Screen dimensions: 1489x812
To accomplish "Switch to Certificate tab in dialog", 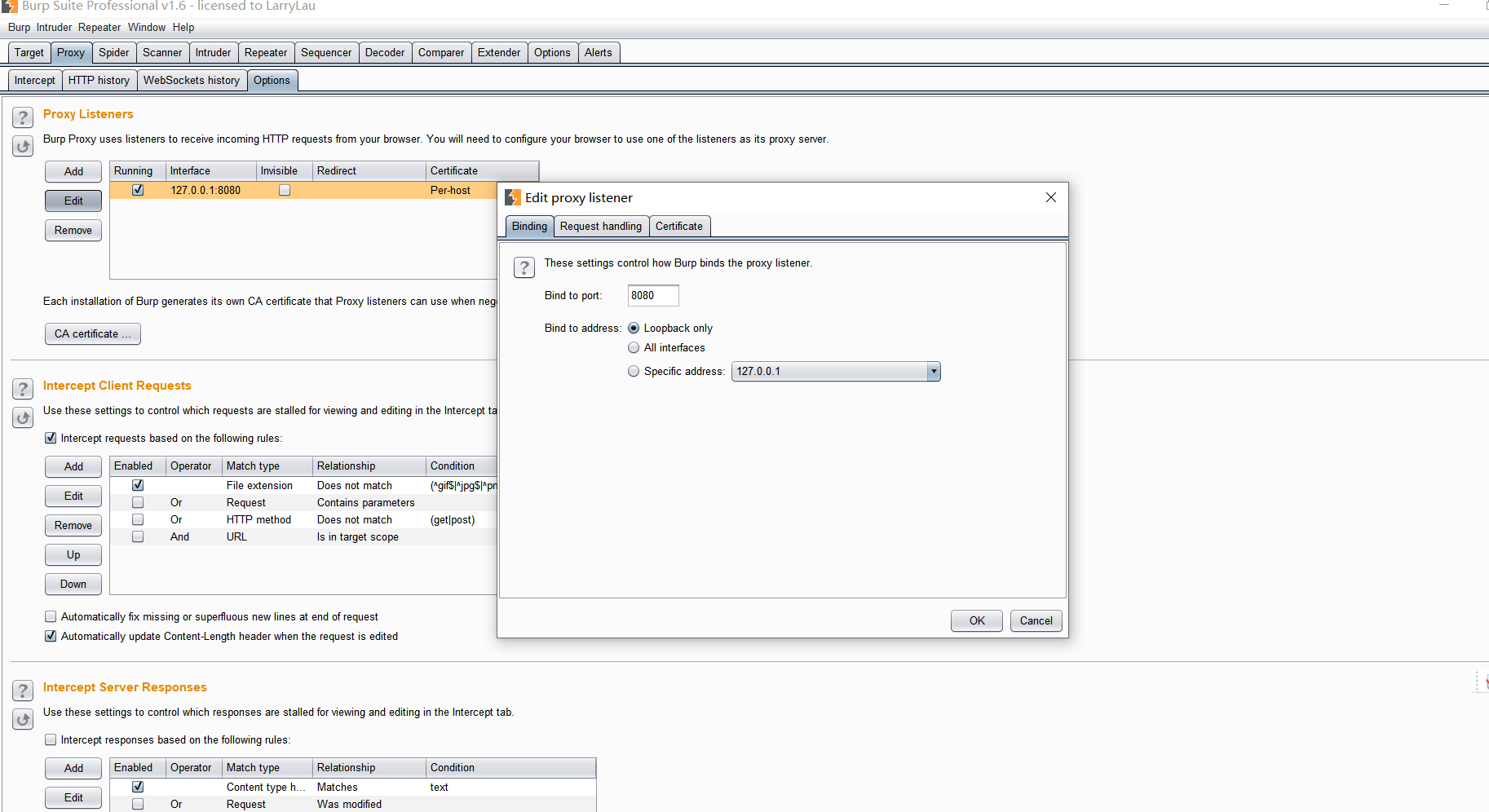I will coord(679,226).
